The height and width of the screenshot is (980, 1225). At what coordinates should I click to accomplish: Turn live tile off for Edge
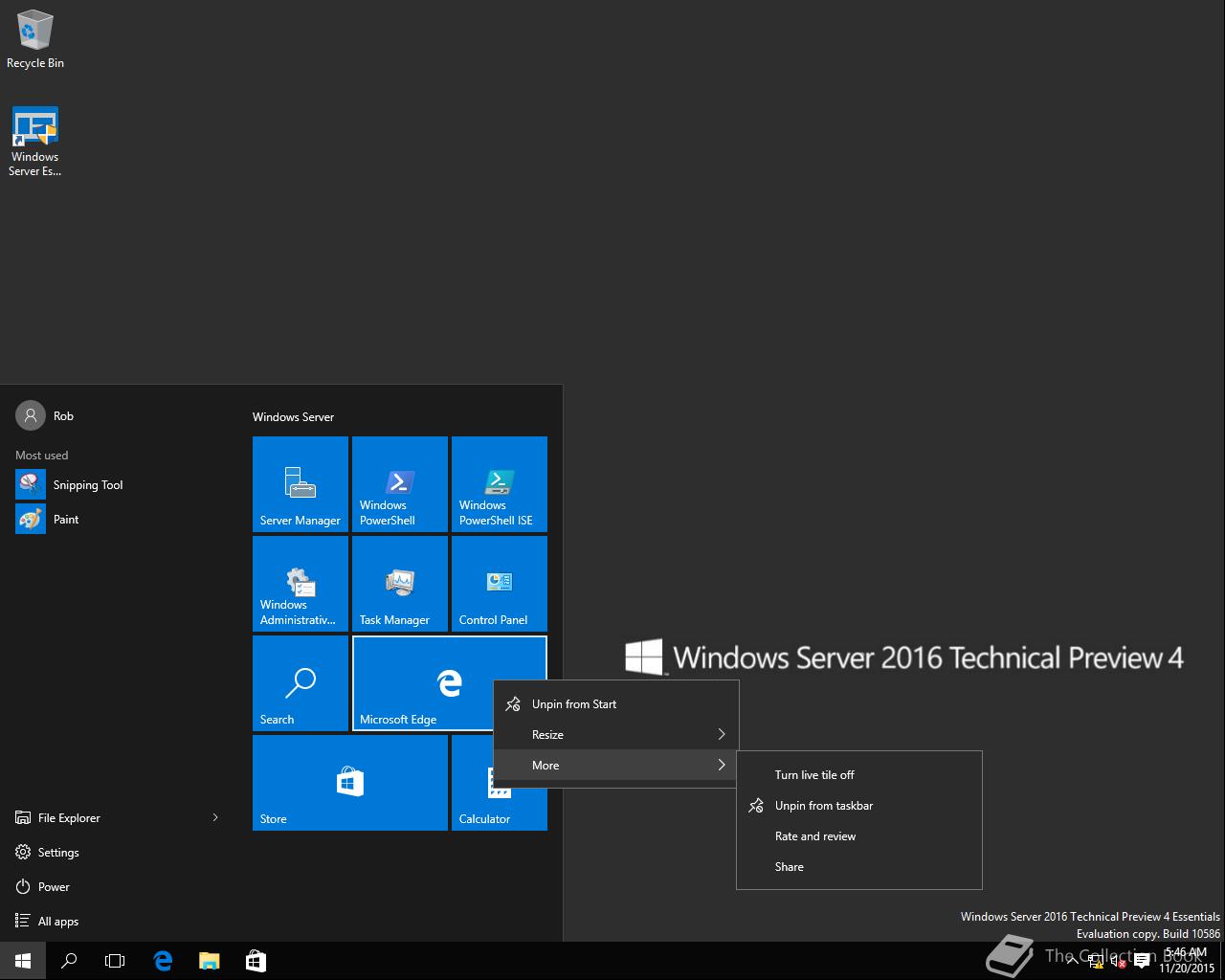click(814, 775)
